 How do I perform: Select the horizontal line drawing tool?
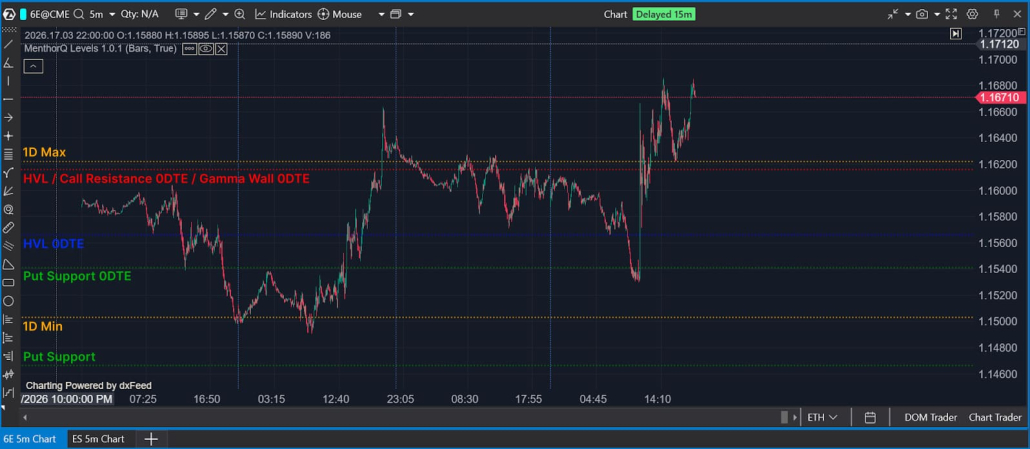click(x=9, y=99)
